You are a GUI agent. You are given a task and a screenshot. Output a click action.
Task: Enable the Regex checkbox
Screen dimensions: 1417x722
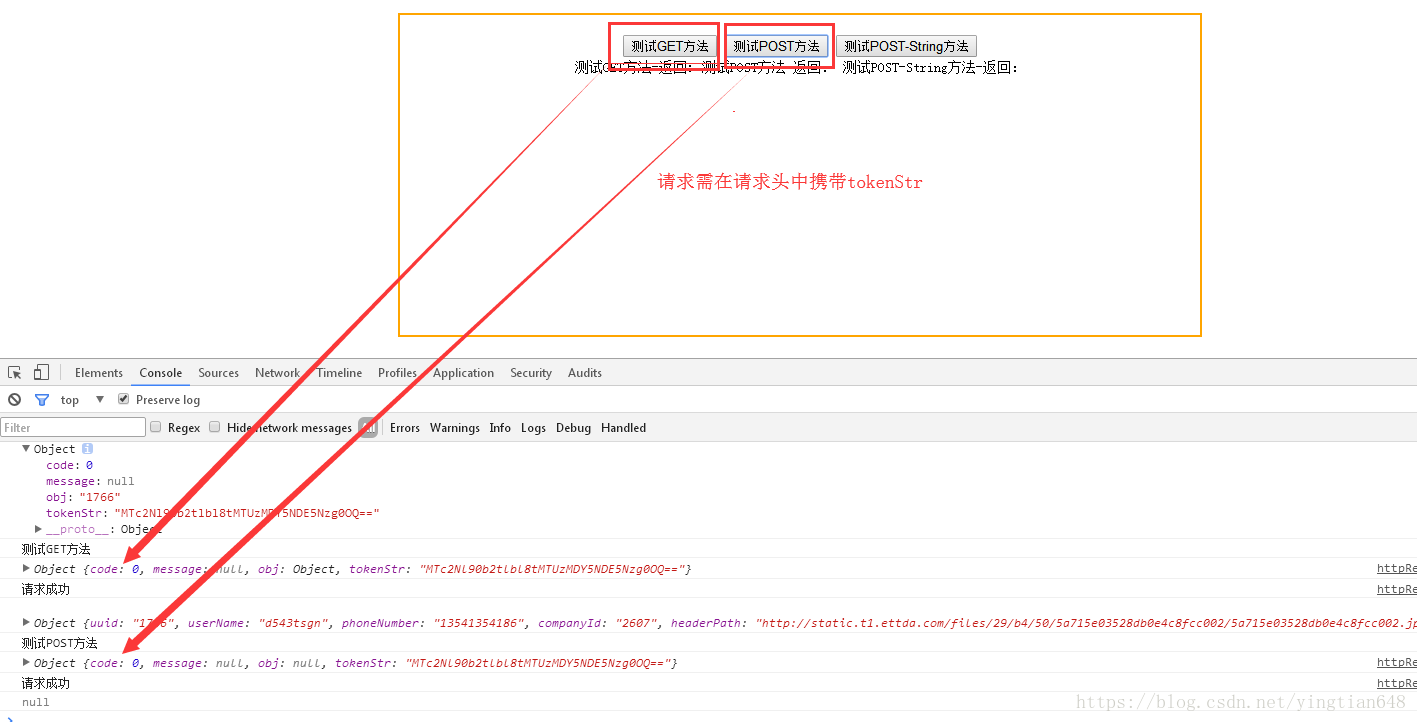(x=156, y=427)
